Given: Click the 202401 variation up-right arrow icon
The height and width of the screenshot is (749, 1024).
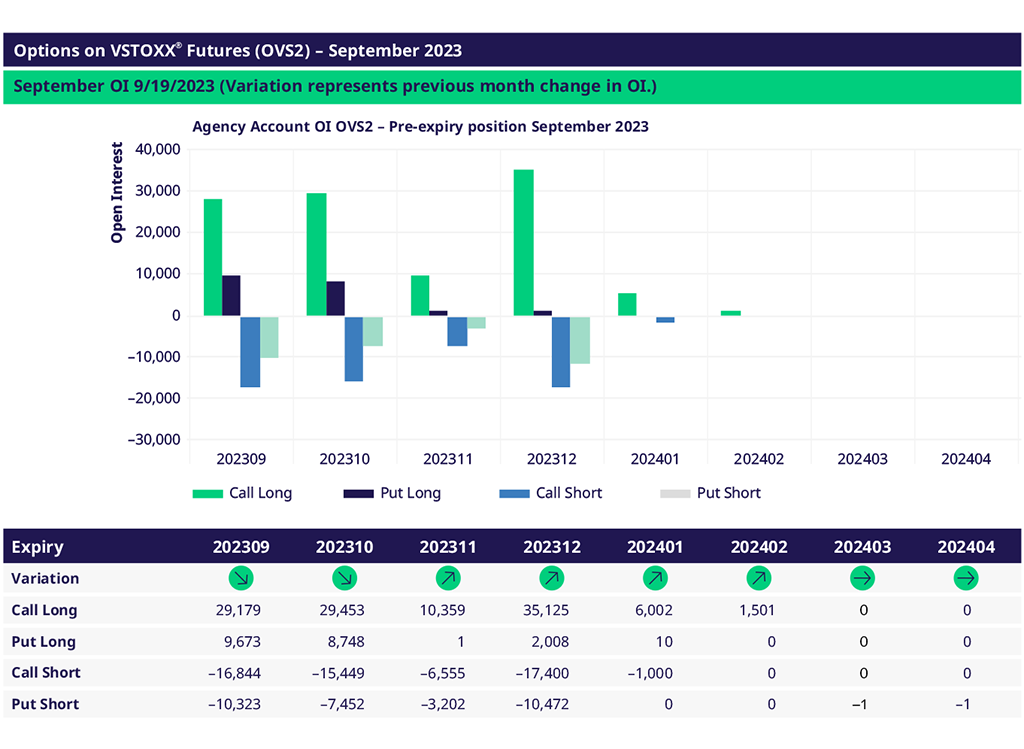Looking at the screenshot, I should click(x=655, y=578).
